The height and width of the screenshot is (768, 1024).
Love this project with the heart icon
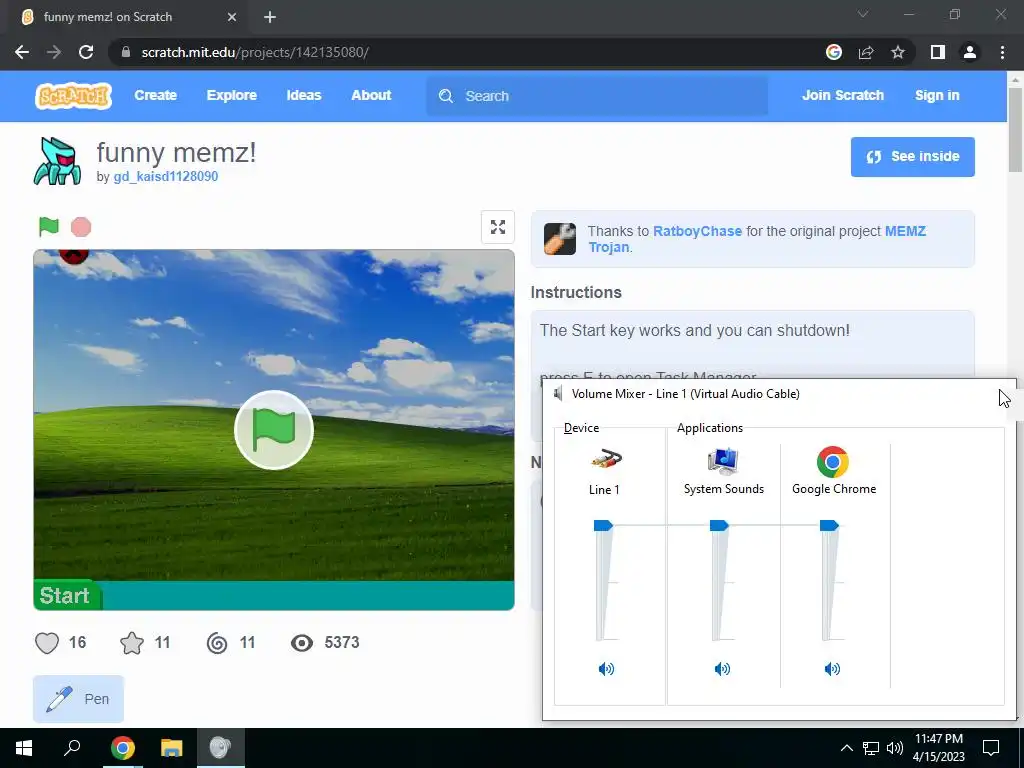point(47,643)
